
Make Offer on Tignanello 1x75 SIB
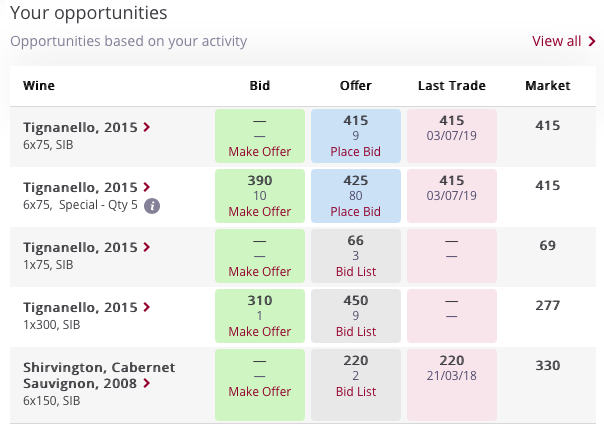260,272
